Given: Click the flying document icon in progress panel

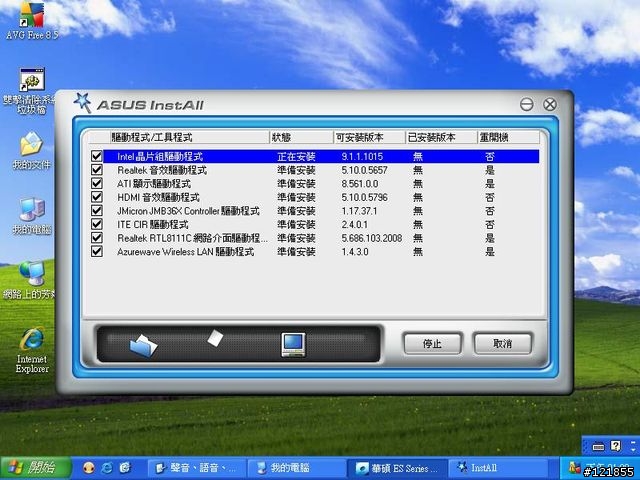Looking at the screenshot, I should click(x=215, y=338).
